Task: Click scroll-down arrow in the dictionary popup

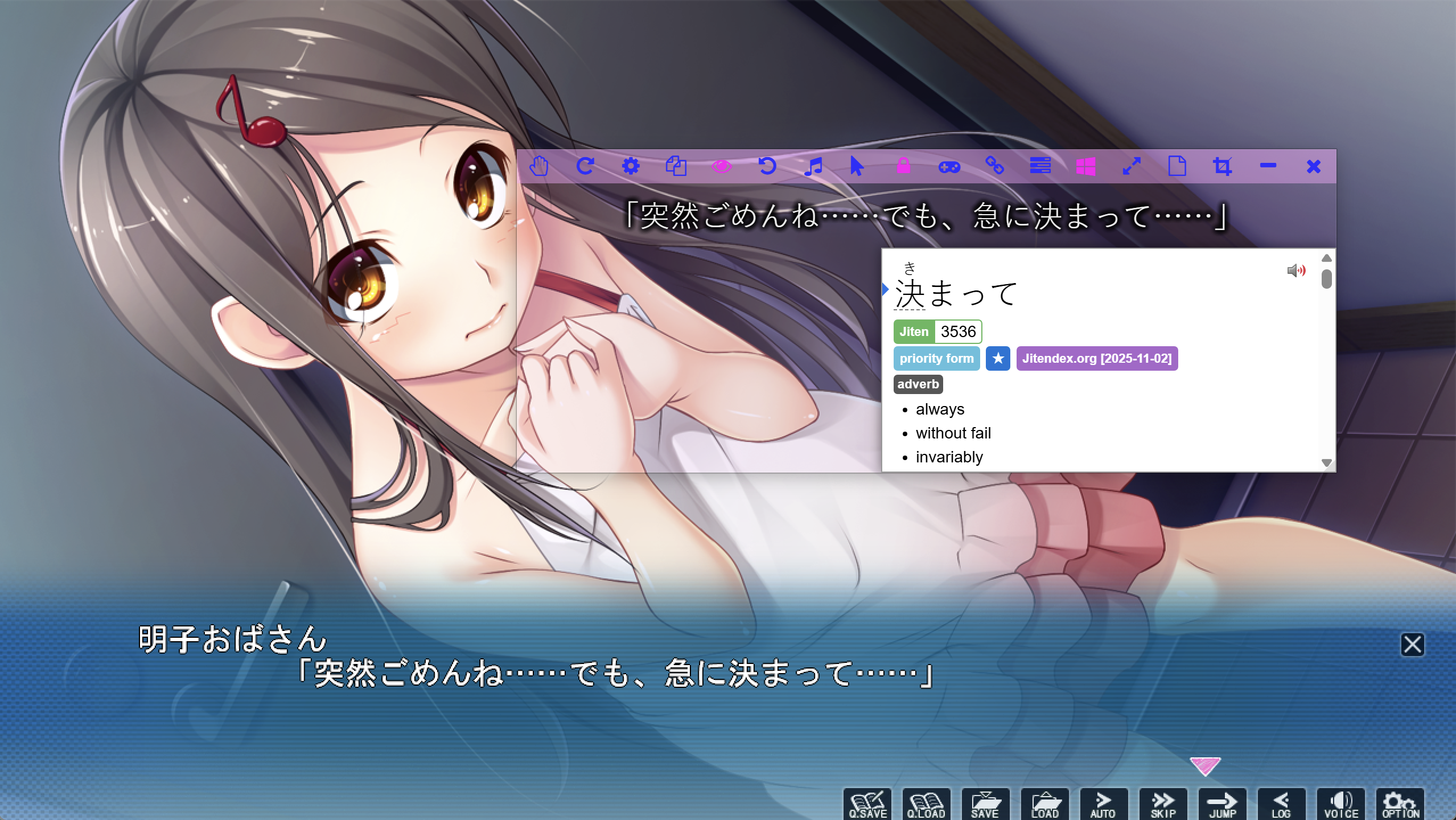Action: 1326,463
